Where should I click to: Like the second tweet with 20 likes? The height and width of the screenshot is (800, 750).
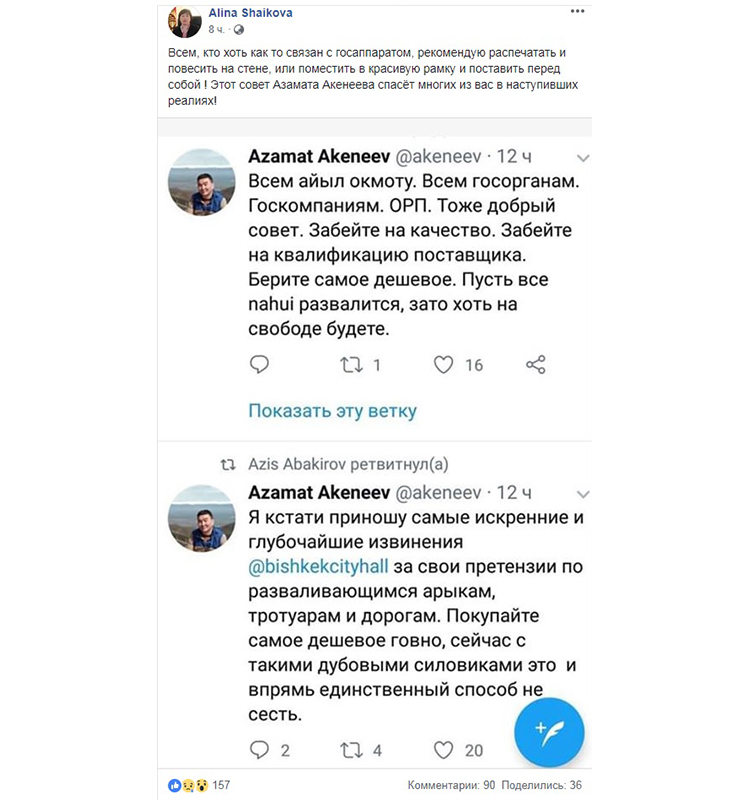pyautogui.click(x=444, y=750)
